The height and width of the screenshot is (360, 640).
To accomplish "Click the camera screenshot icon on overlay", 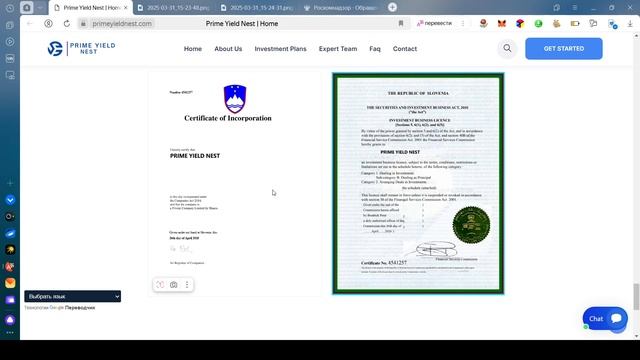I will click(x=173, y=285).
